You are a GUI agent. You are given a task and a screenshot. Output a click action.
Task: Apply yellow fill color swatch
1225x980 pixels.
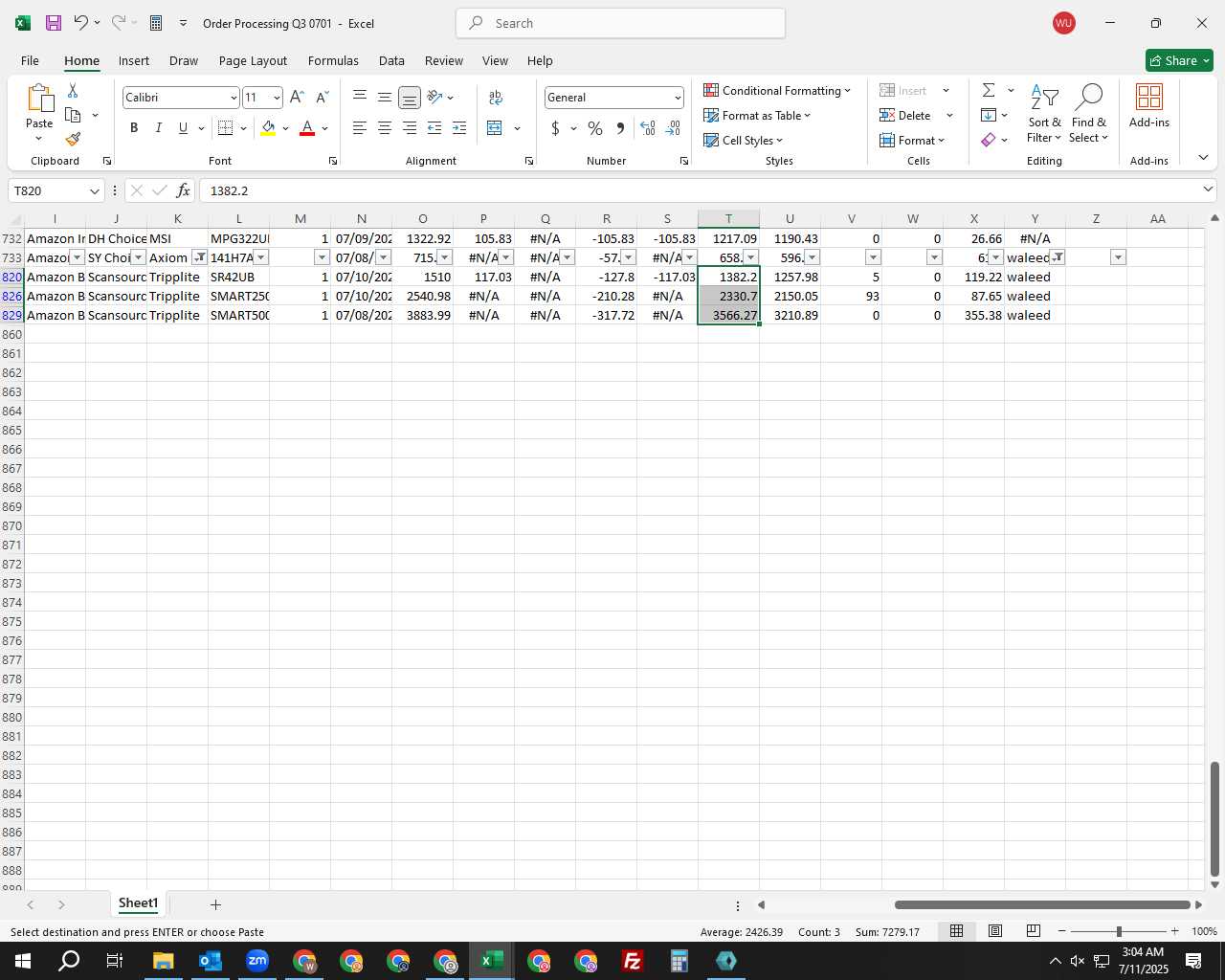(x=268, y=128)
